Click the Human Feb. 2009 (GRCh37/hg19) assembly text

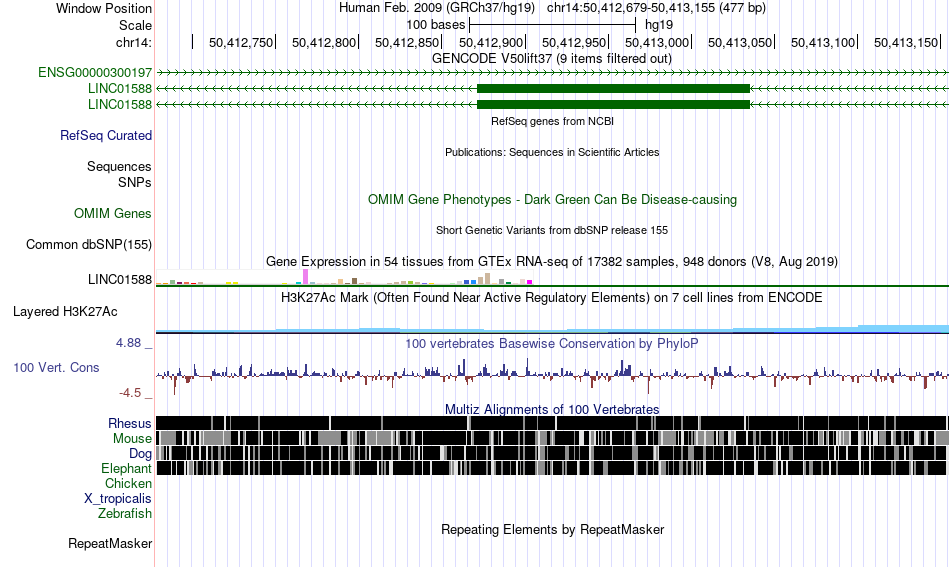437,8
